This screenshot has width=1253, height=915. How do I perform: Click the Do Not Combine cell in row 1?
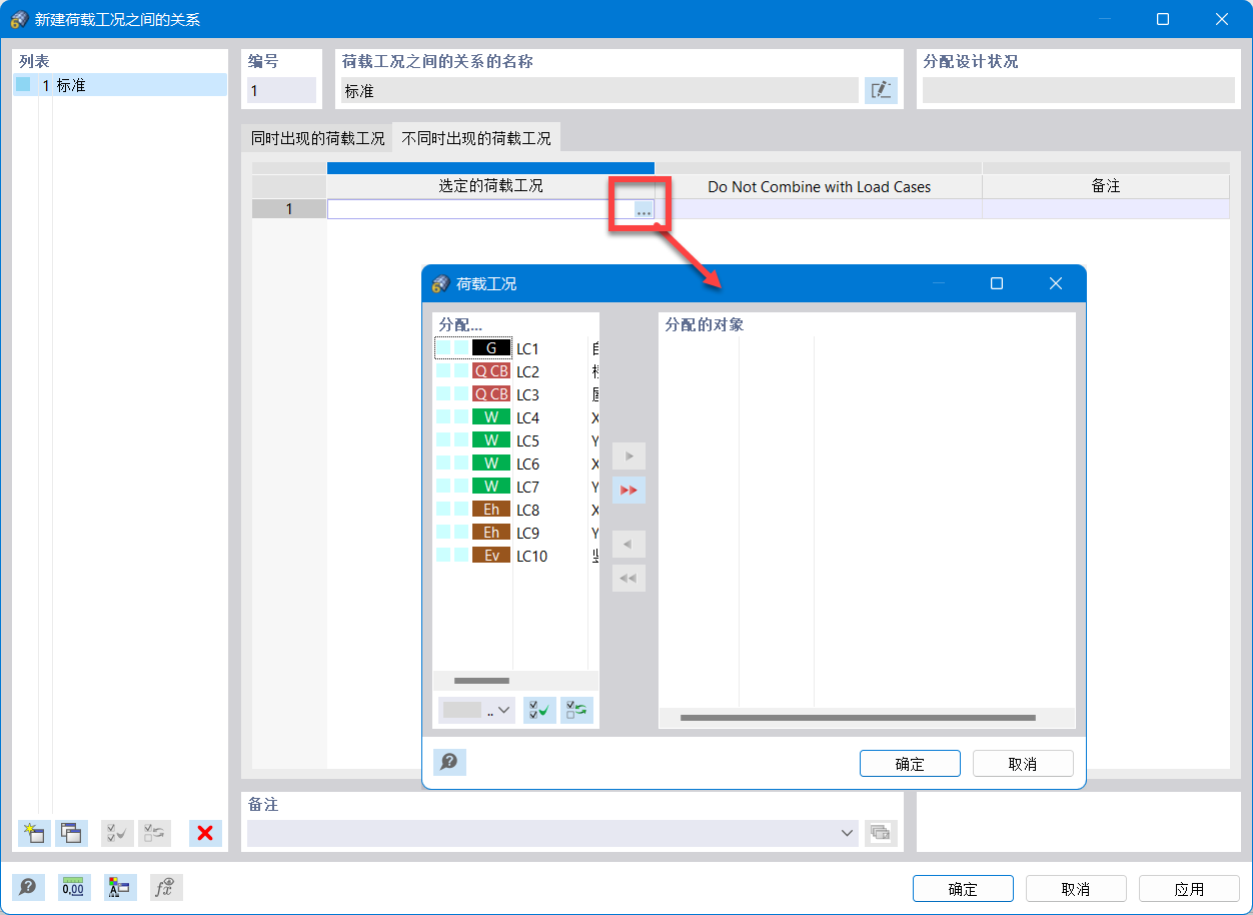pos(819,209)
